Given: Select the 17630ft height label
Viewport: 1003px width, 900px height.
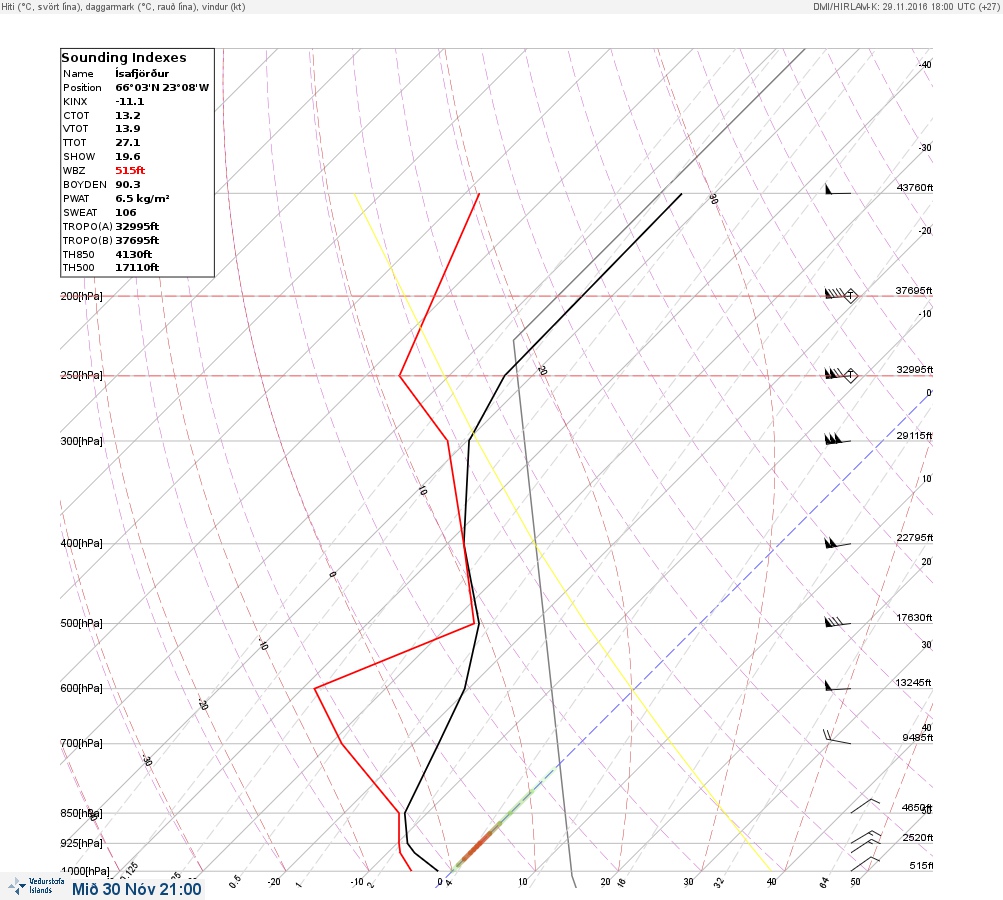Looking at the screenshot, I should 915,617.
